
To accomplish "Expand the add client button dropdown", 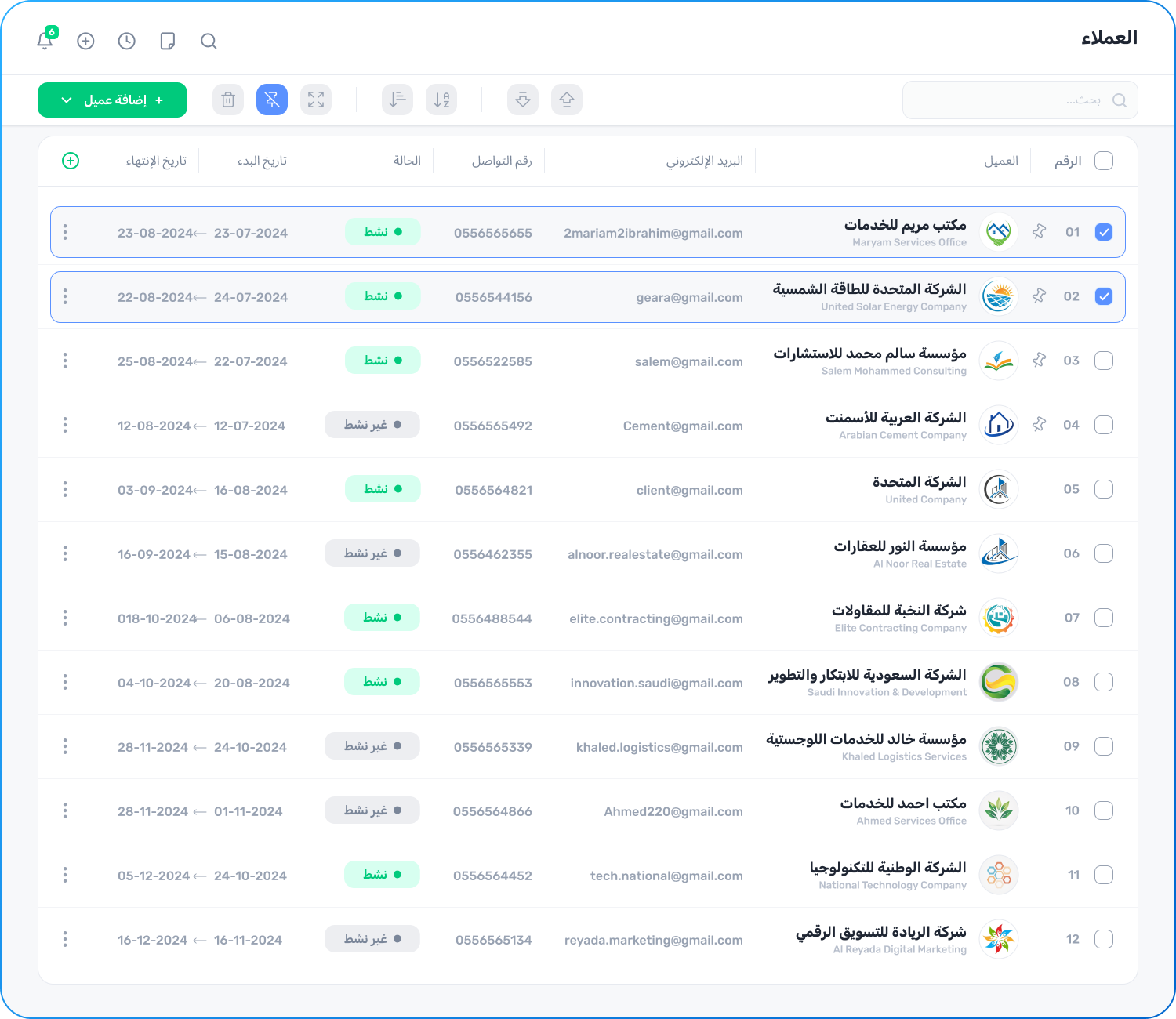I will (67, 100).
